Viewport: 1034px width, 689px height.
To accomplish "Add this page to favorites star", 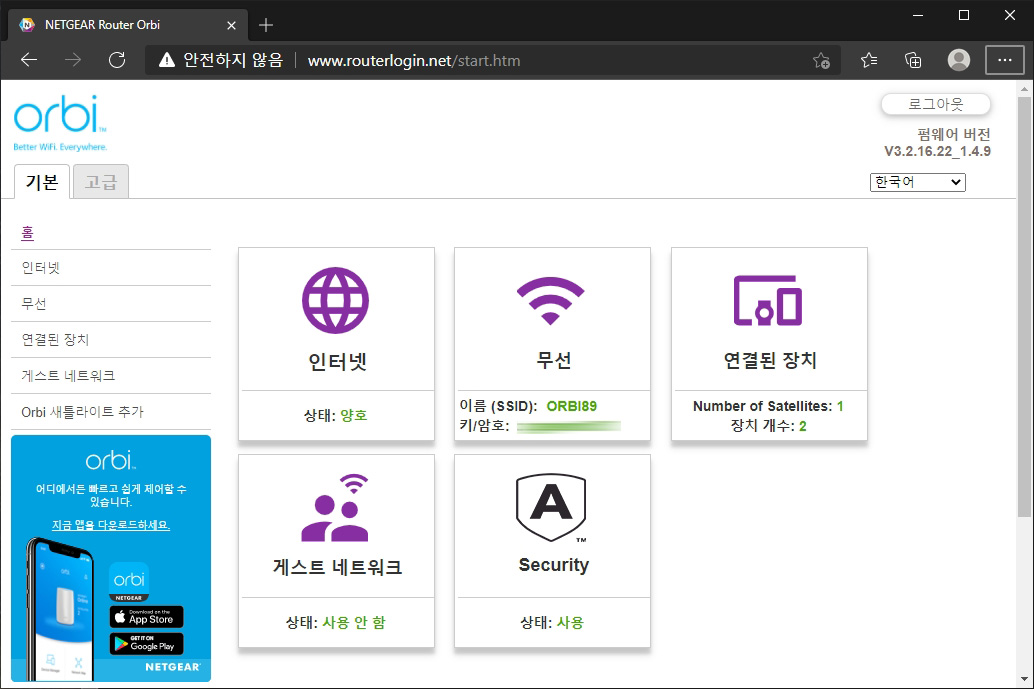I will 822,61.
